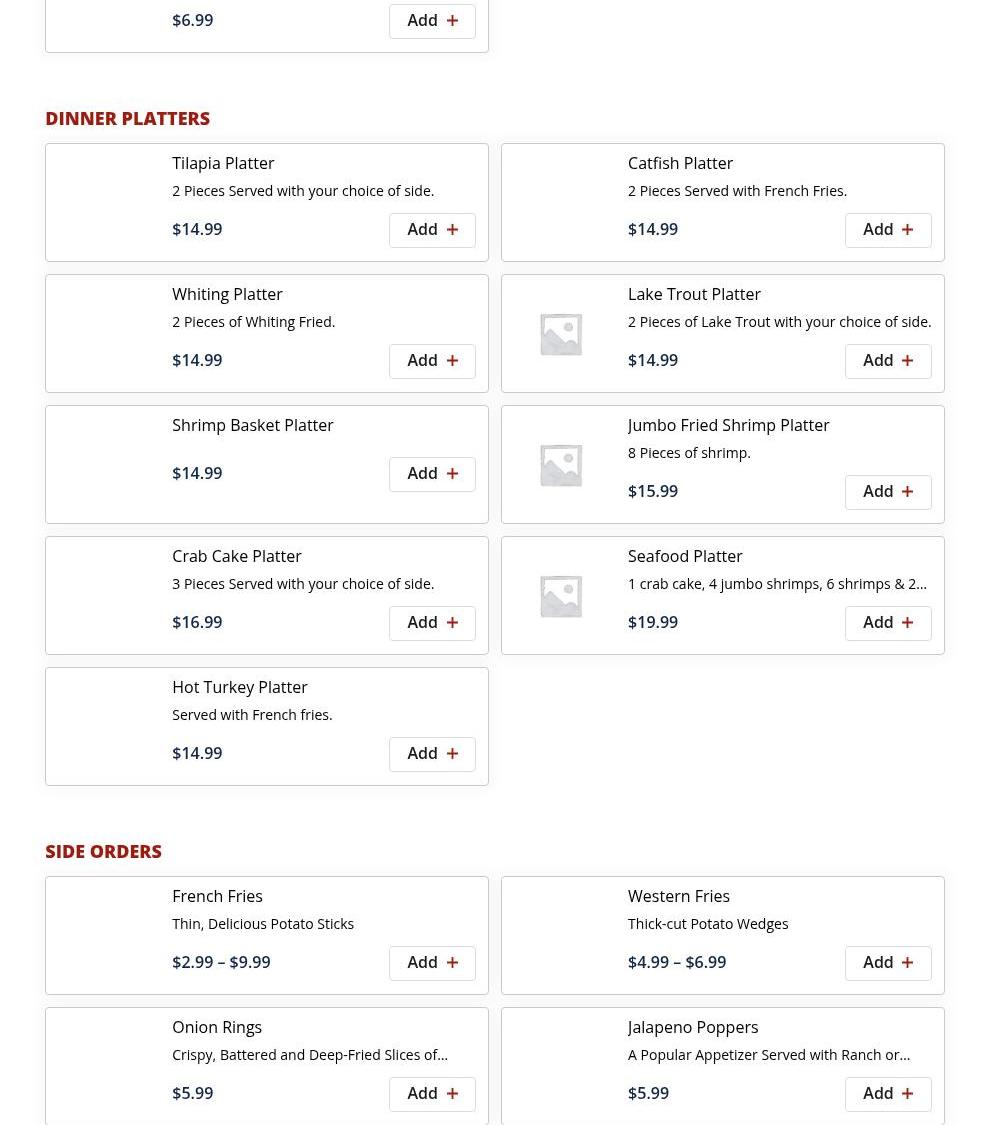The height and width of the screenshot is (1125, 990).
Task: Add Jalapeno Poppers to order
Action: [887, 1094]
